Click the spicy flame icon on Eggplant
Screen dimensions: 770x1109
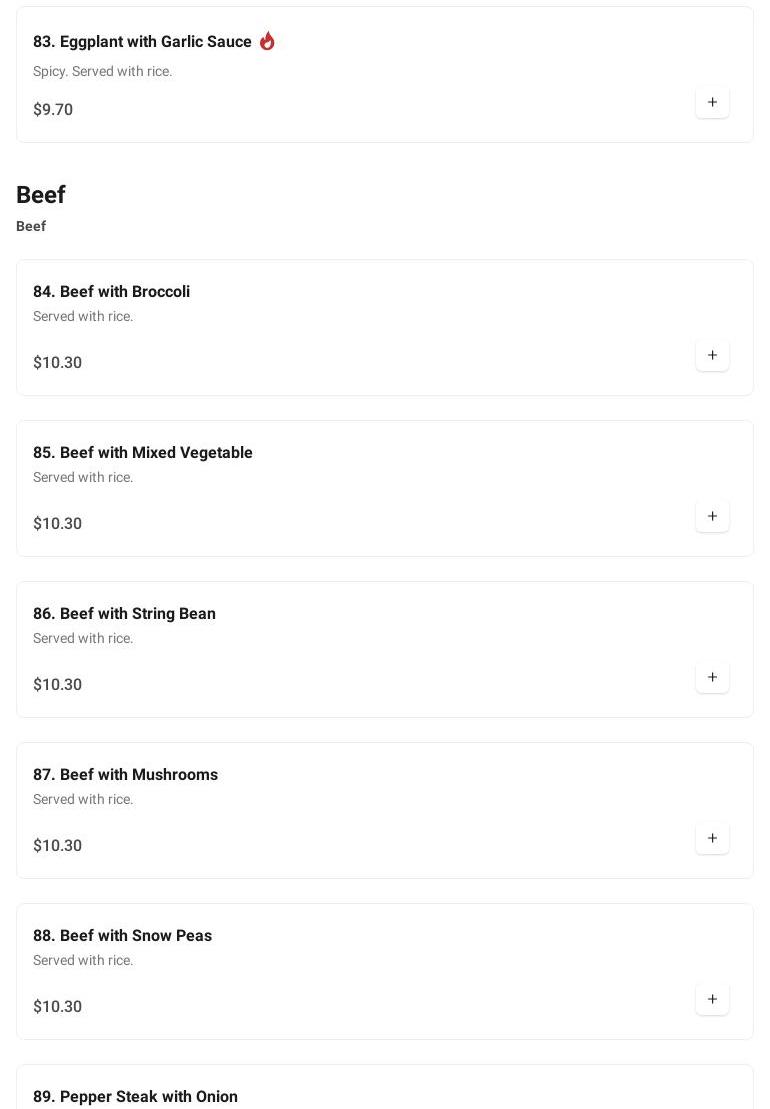267,41
